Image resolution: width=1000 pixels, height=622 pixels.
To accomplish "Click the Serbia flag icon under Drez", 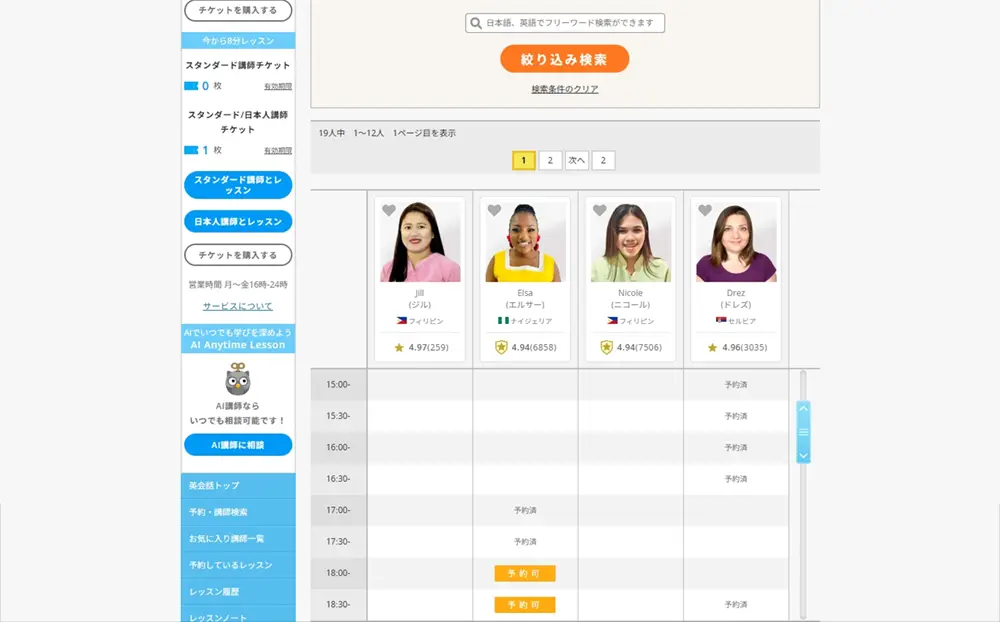I will coord(721,321).
